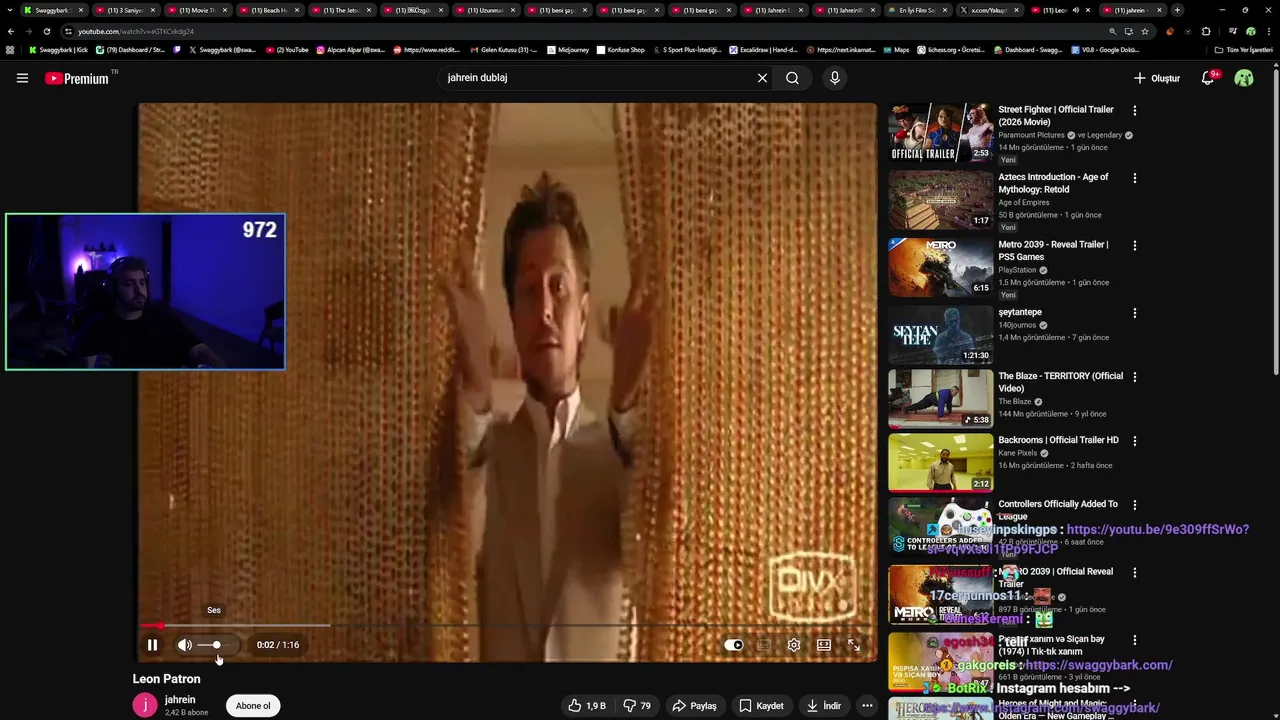Start voice search with the microphone

(x=835, y=78)
